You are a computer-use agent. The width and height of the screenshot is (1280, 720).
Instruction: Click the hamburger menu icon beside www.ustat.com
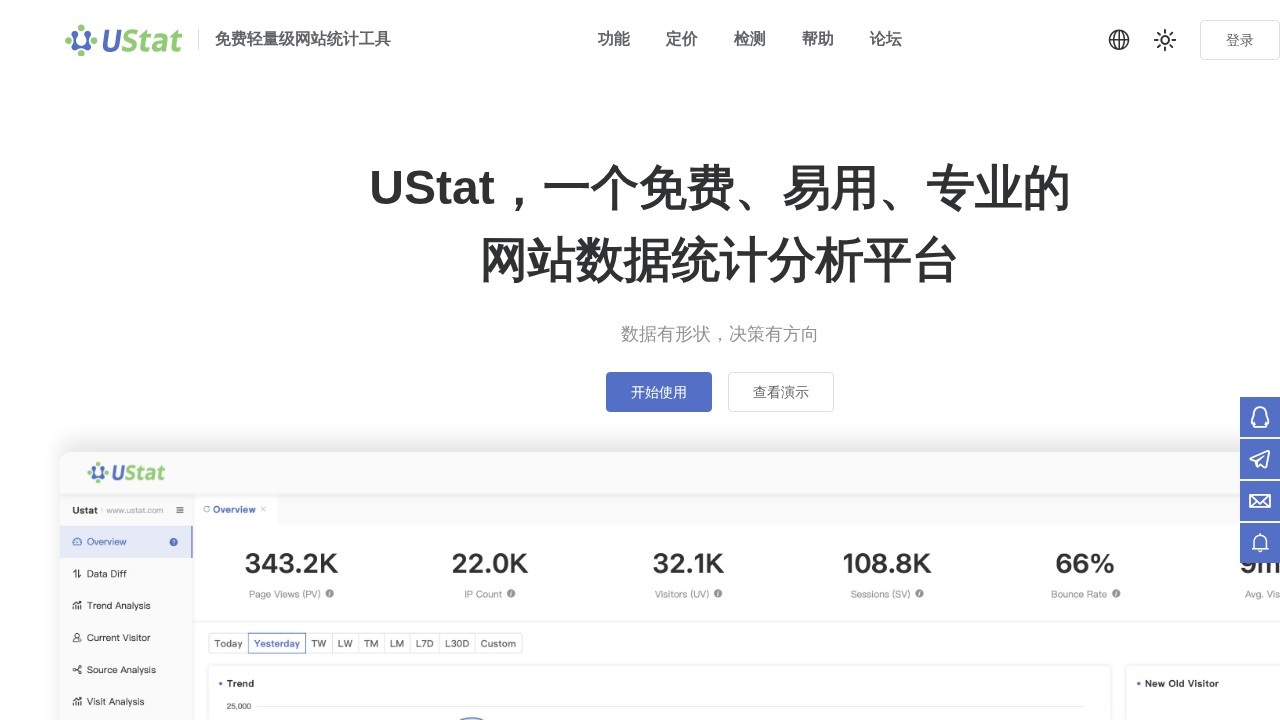(x=180, y=510)
